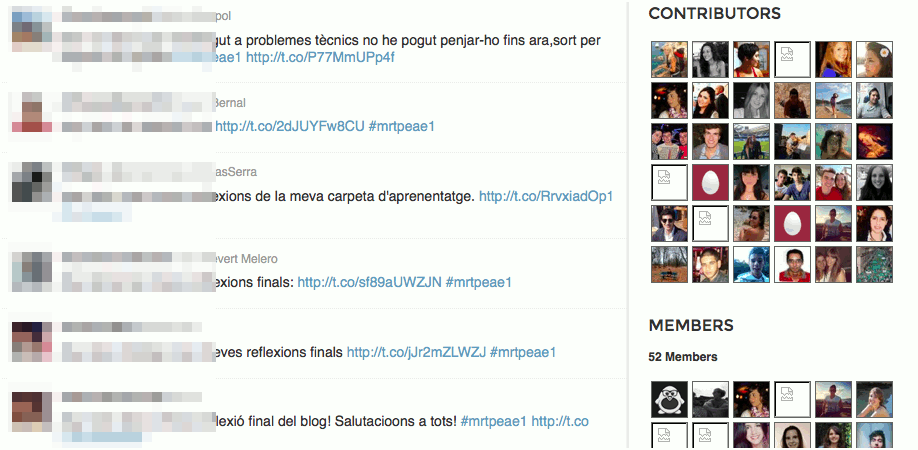Viewport: 918px width, 450px height.
Task: Click contributor avatar with white flower in hair
Action: (x=875, y=60)
